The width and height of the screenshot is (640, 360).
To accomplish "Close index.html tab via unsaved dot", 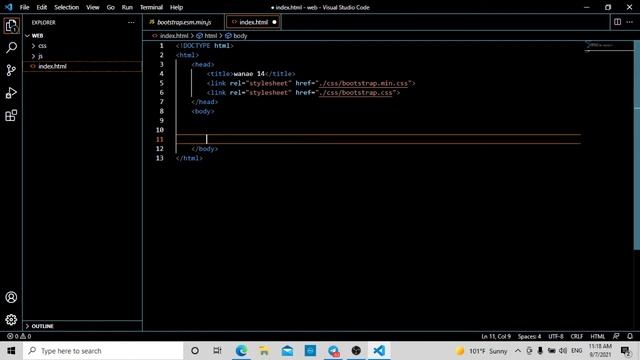I will click(x=274, y=22).
